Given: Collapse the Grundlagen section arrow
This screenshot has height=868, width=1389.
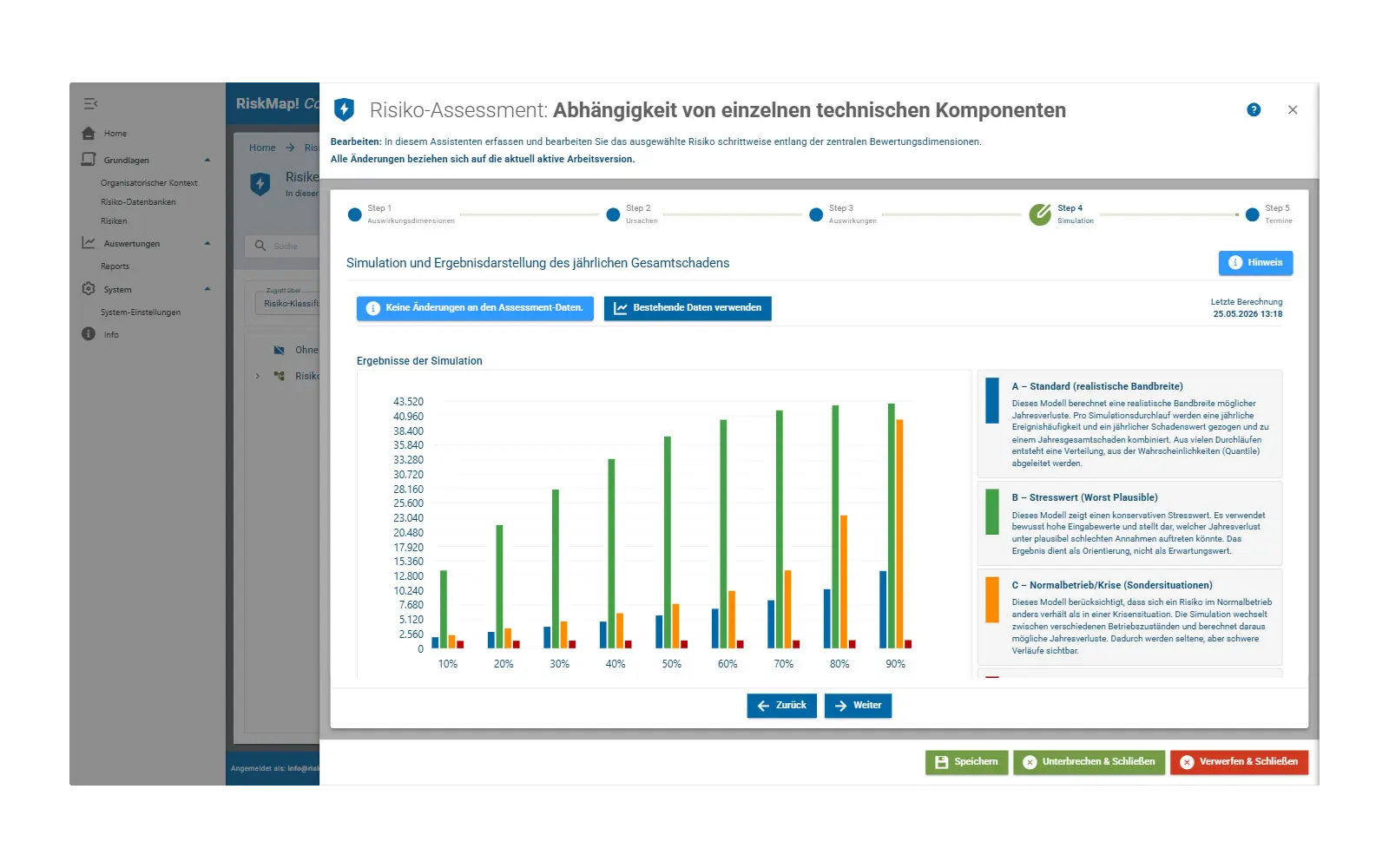Looking at the screenshot, I should [x=207, y=160].
